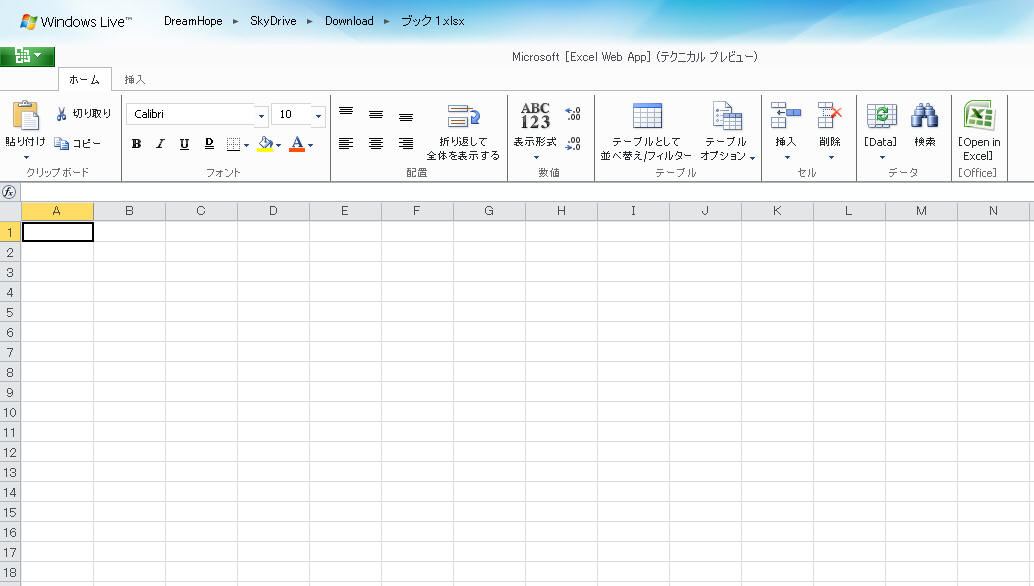The image size is (1034, 586).
Task: Click the Copy (コピー) icon
Action: [x=61, y=144]
